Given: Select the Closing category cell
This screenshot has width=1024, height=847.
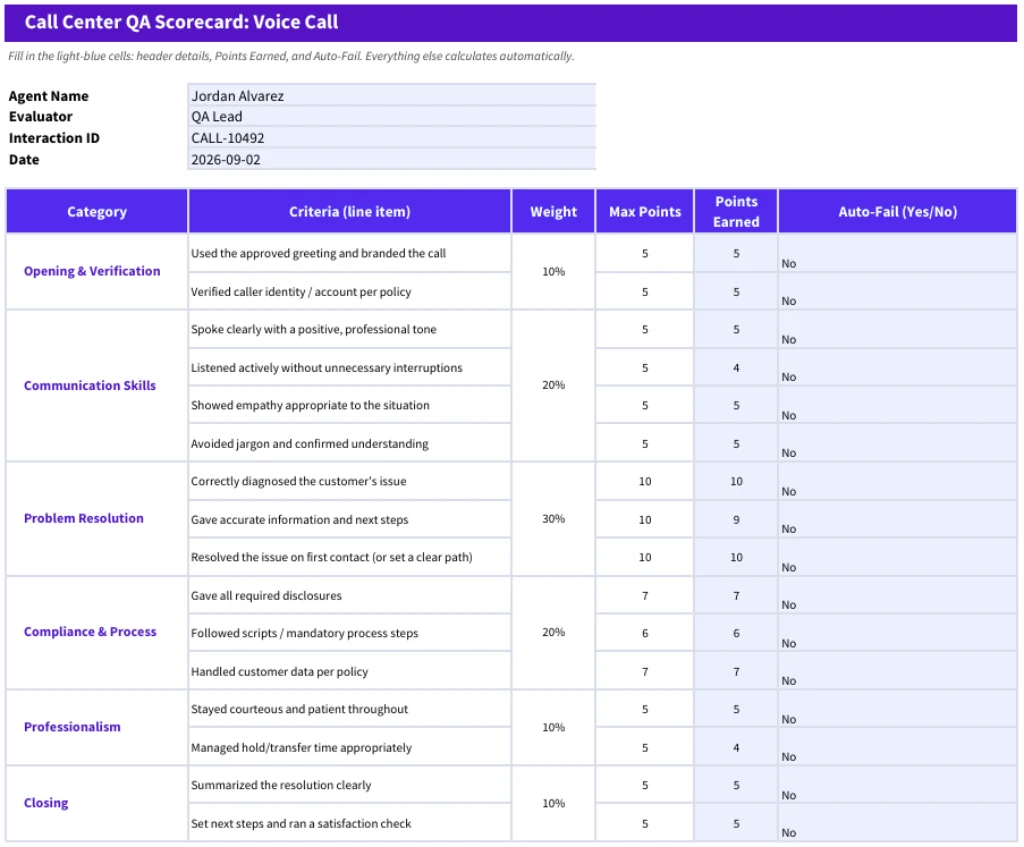Looking at the screenshot, I should click(x=97, y=803).
